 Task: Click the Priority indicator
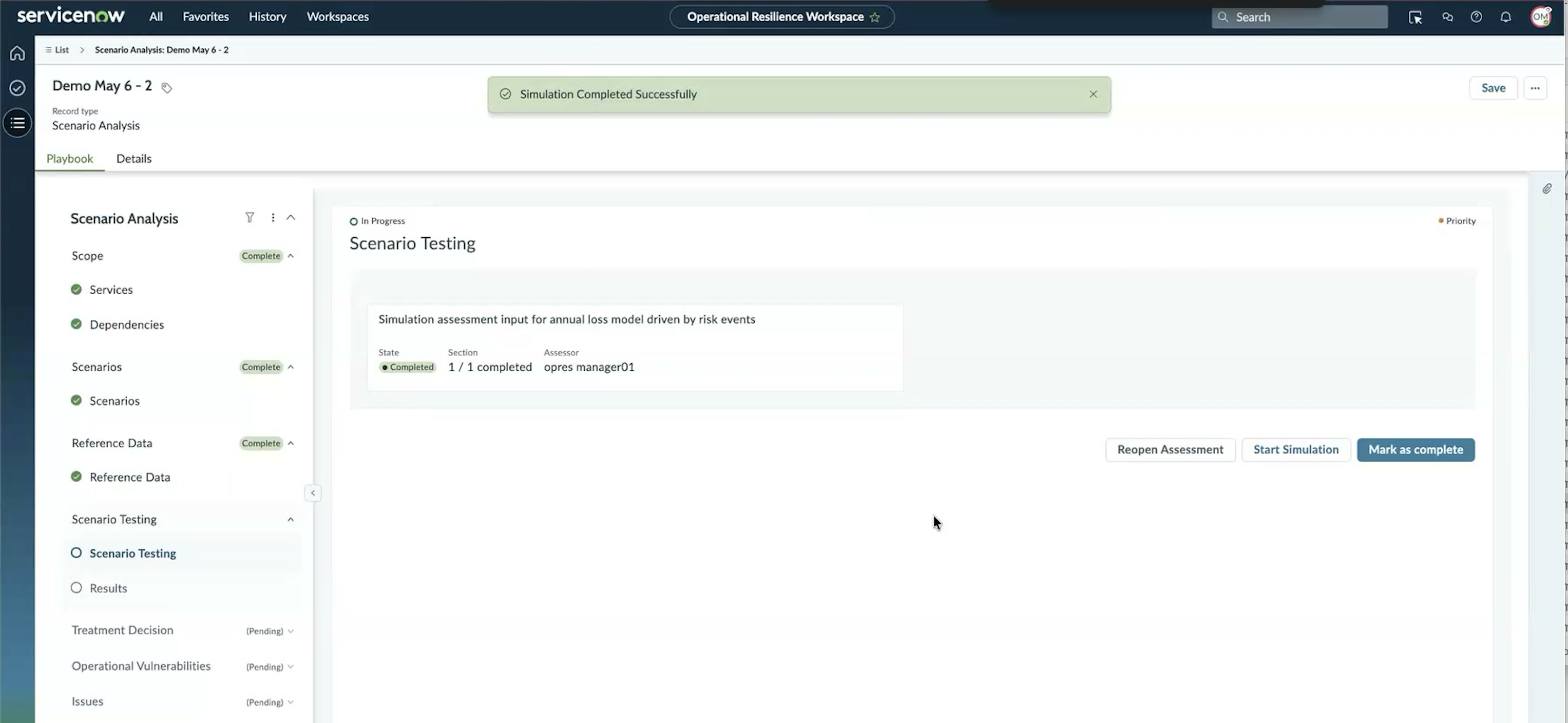pos(1457,221)
